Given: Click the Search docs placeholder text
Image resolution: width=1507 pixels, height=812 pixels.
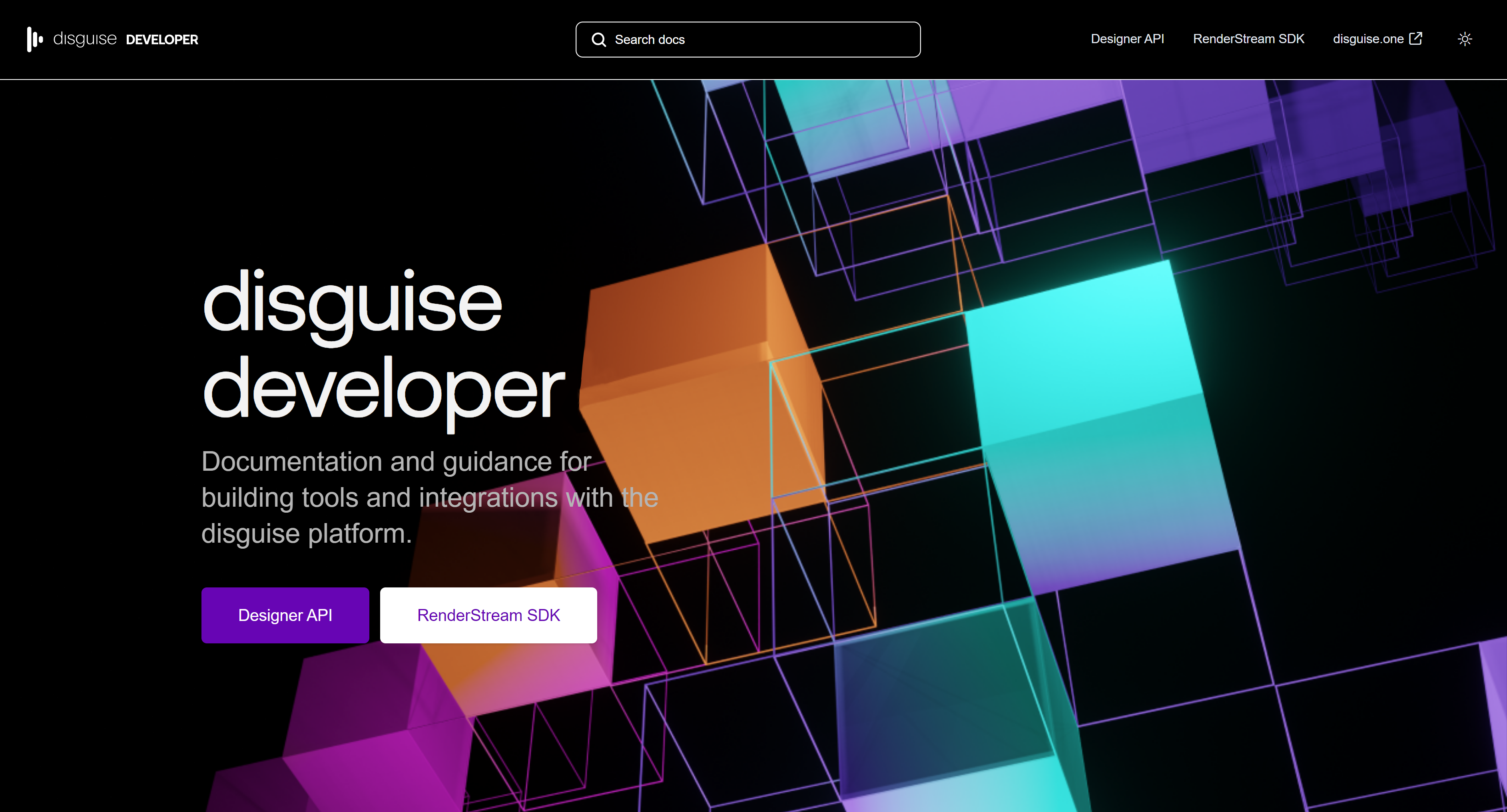Looking at the screenshot, I should [x=649, y=39].
